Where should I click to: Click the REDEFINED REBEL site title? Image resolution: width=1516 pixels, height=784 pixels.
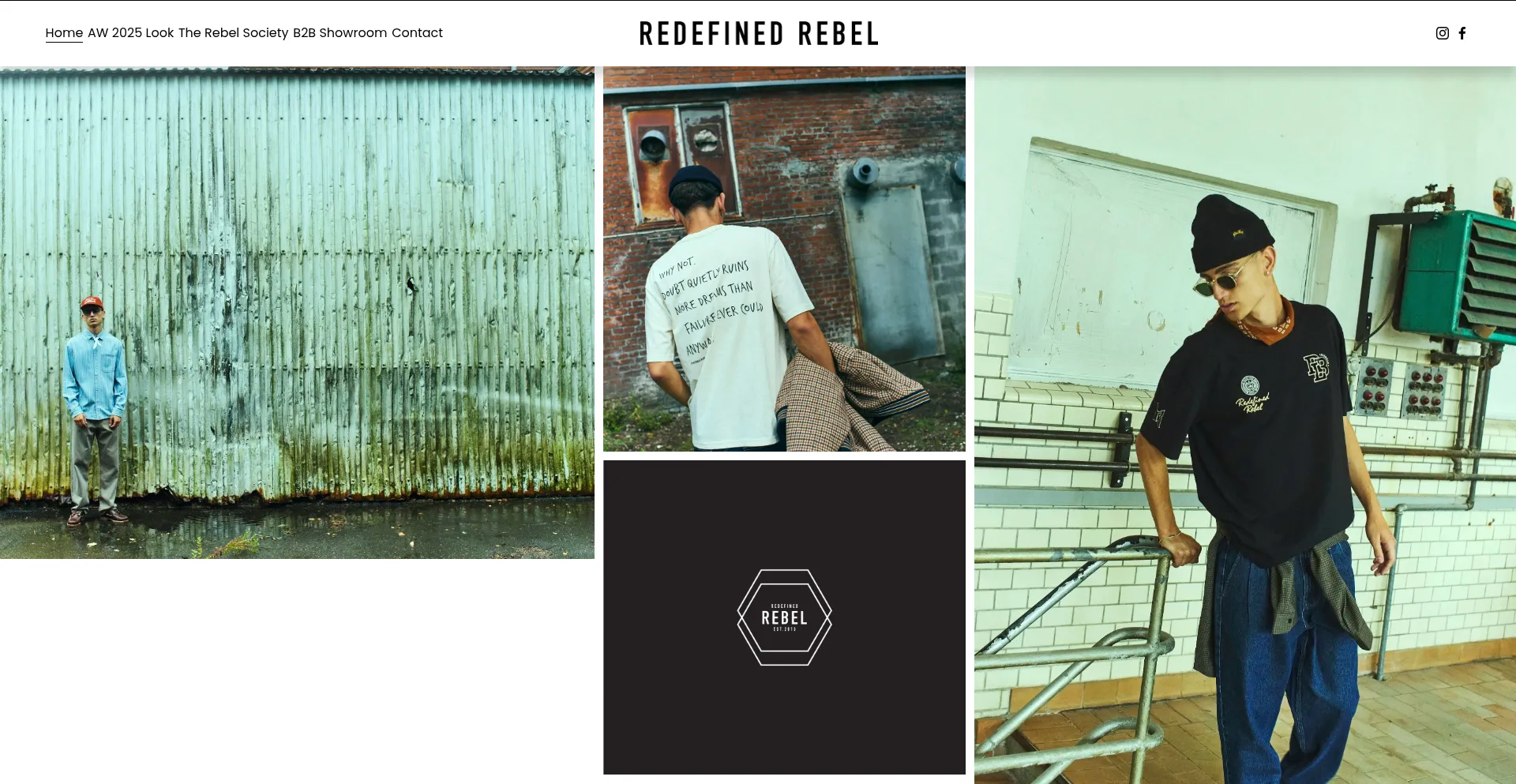tap(759, 34)
